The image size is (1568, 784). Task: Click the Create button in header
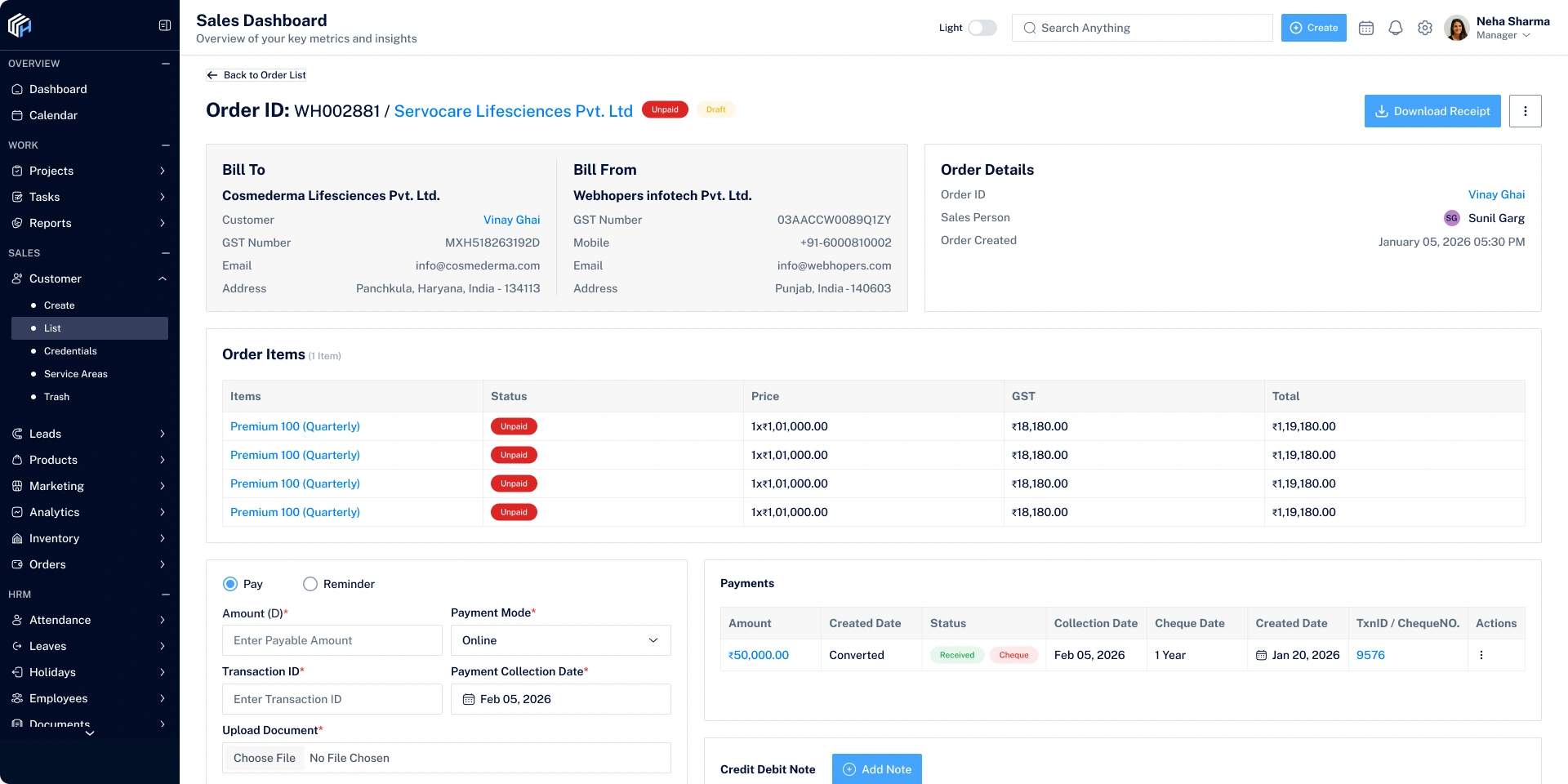(x=1314, y=28)
